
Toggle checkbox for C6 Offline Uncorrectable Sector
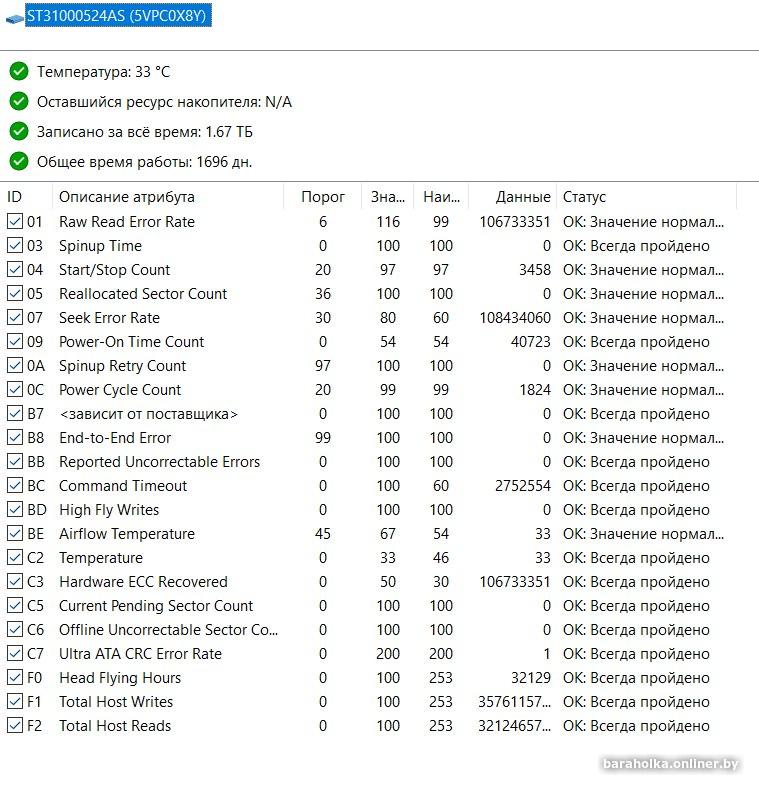pyautogui.click(x=15, y=630)
